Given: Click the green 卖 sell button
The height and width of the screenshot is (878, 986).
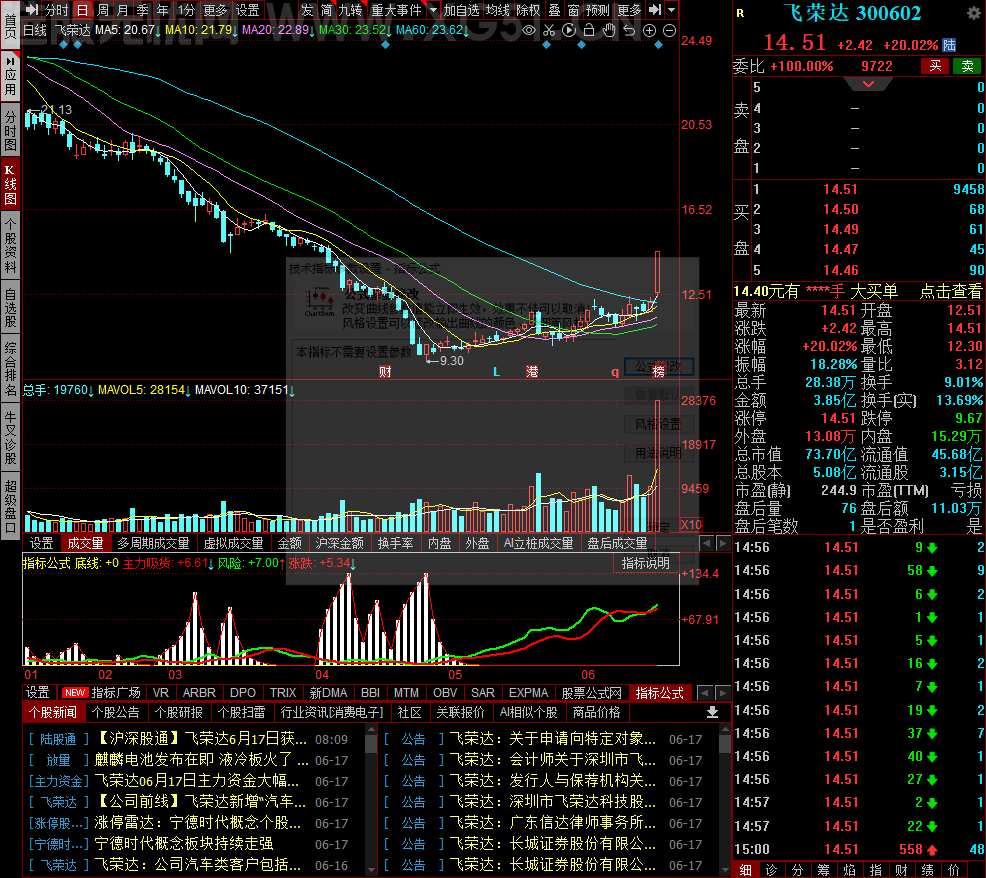Looking at the screenshot, I should click(x=967, y=66).
